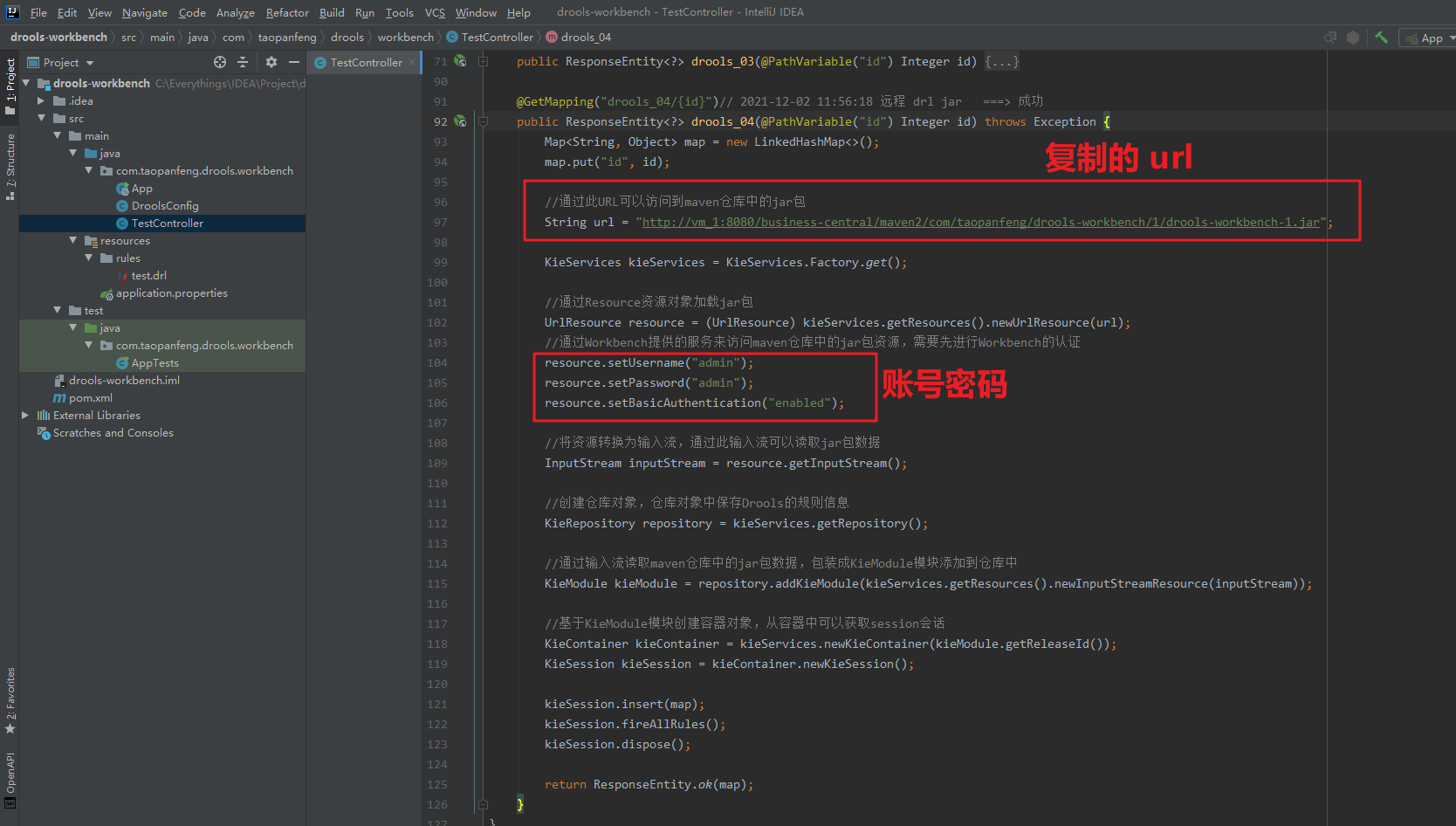
Task: Select Scratches and Consoles node
Action: click(x=113, y=432)
